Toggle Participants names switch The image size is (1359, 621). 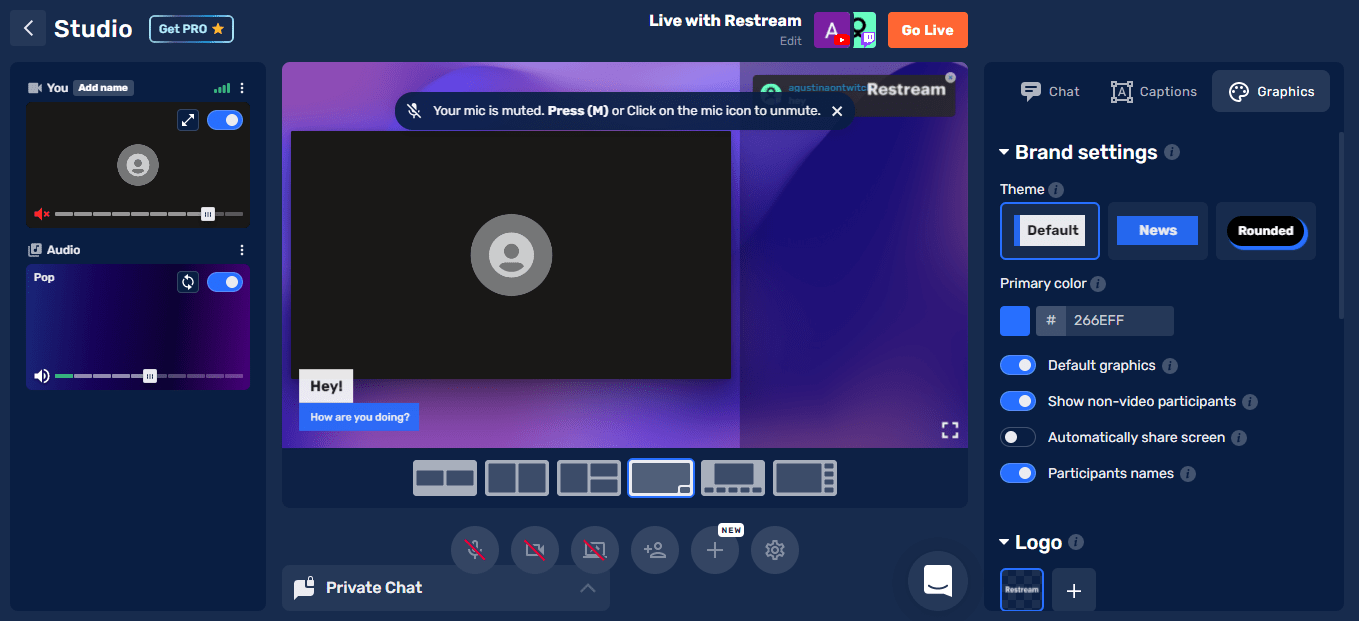[x=1018, y=474]
